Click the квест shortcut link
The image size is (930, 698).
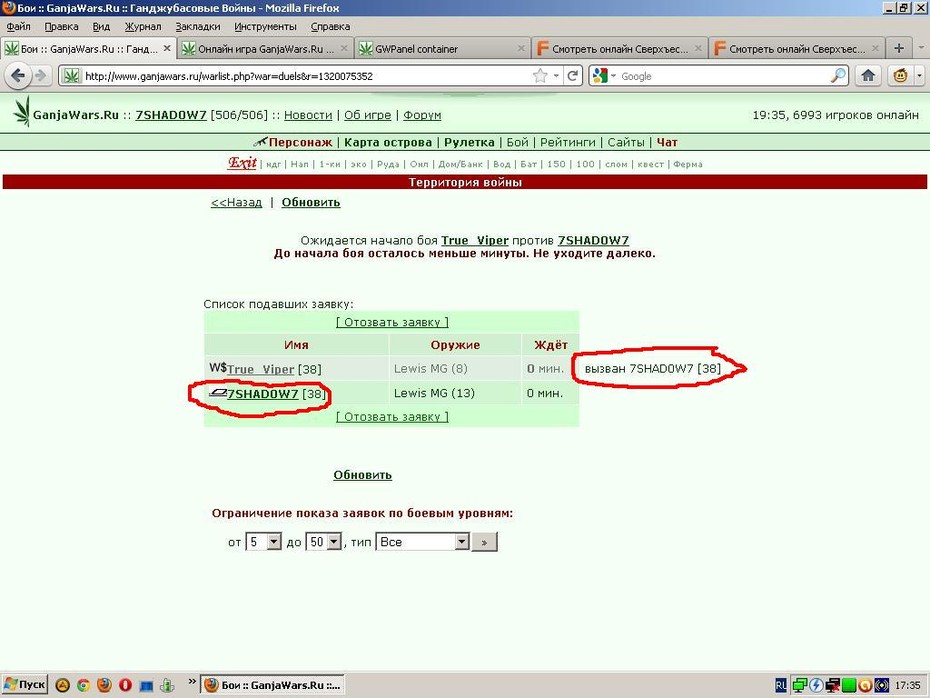click(x=651, y=164)
